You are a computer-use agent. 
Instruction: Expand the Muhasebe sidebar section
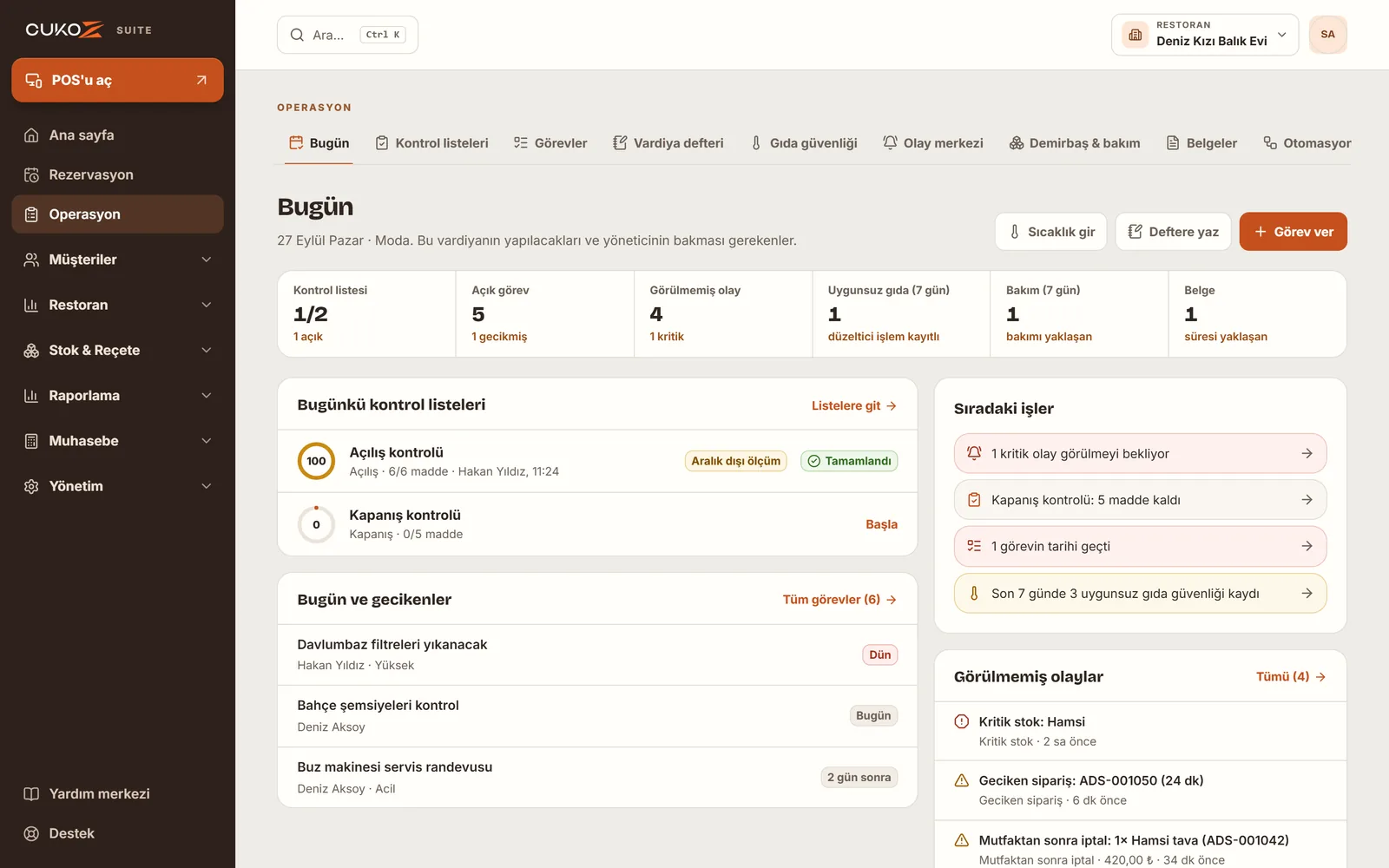pos(117,441)
